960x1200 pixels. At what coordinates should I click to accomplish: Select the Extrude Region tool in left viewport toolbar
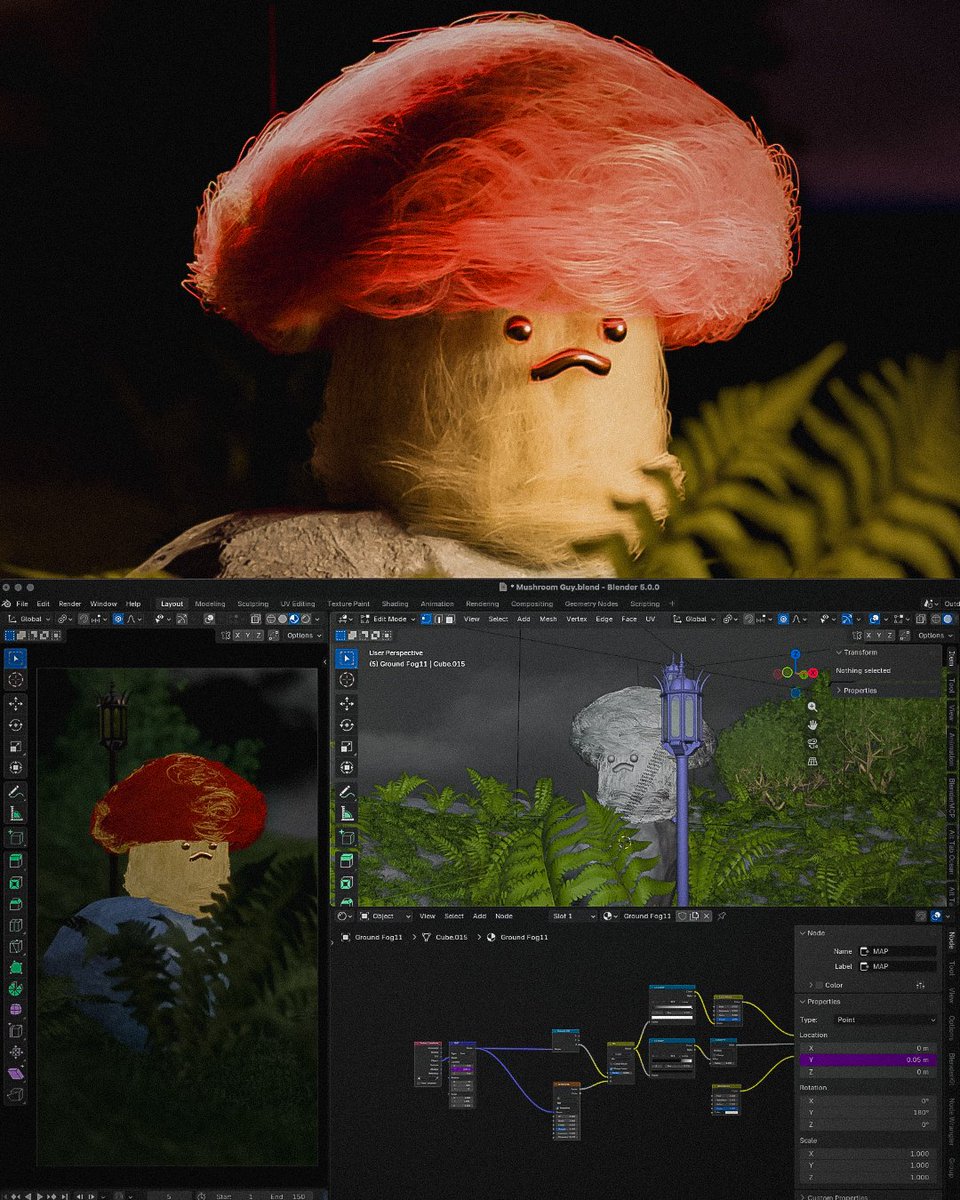click(15, 861)
